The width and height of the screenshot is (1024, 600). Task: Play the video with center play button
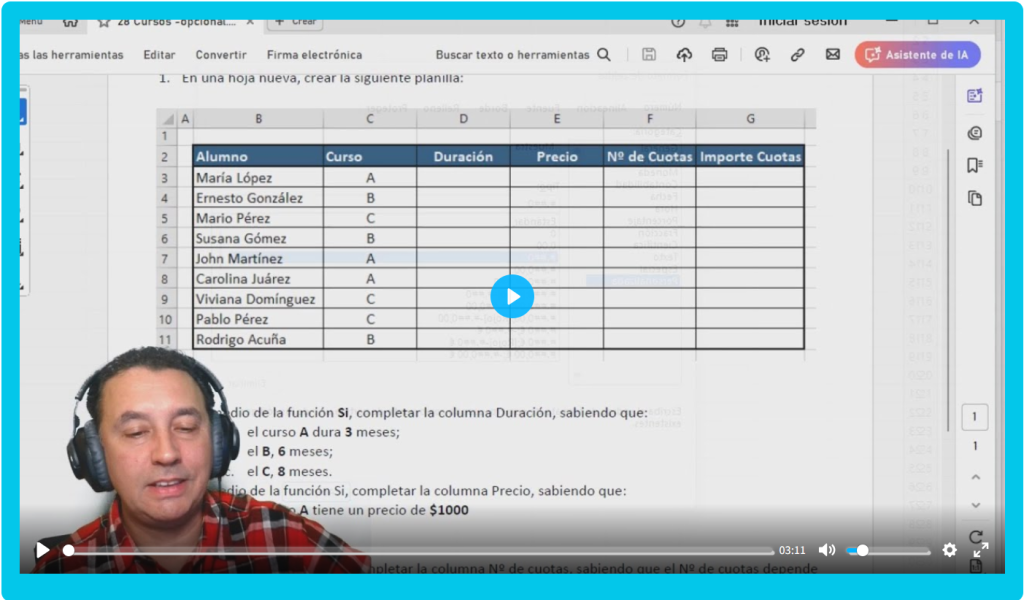click(x=512, y=296)
